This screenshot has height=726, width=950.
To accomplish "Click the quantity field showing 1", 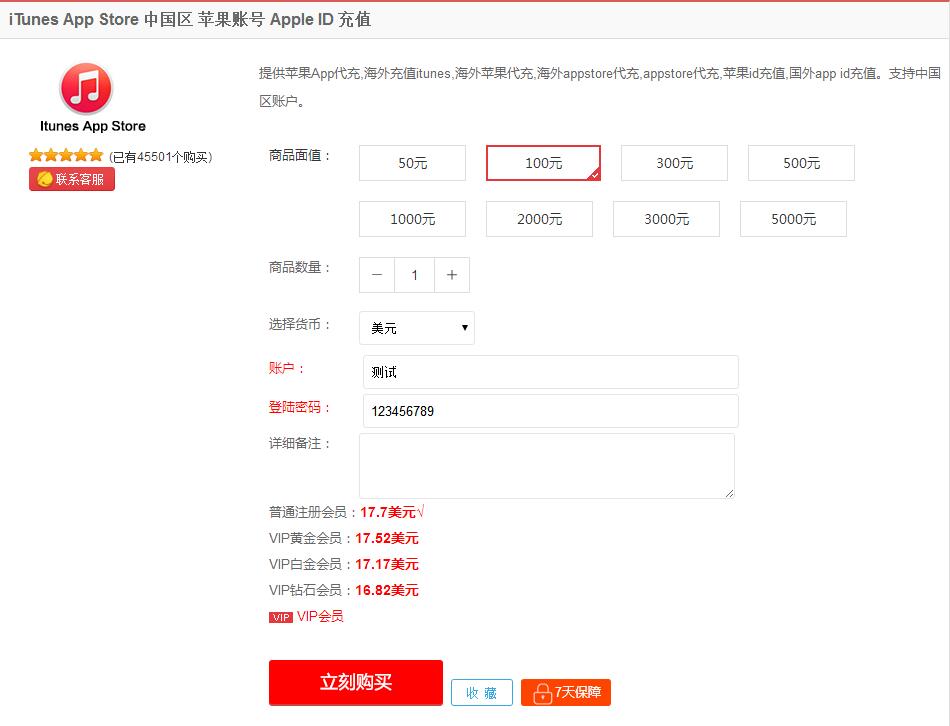I will coord(414,275).
